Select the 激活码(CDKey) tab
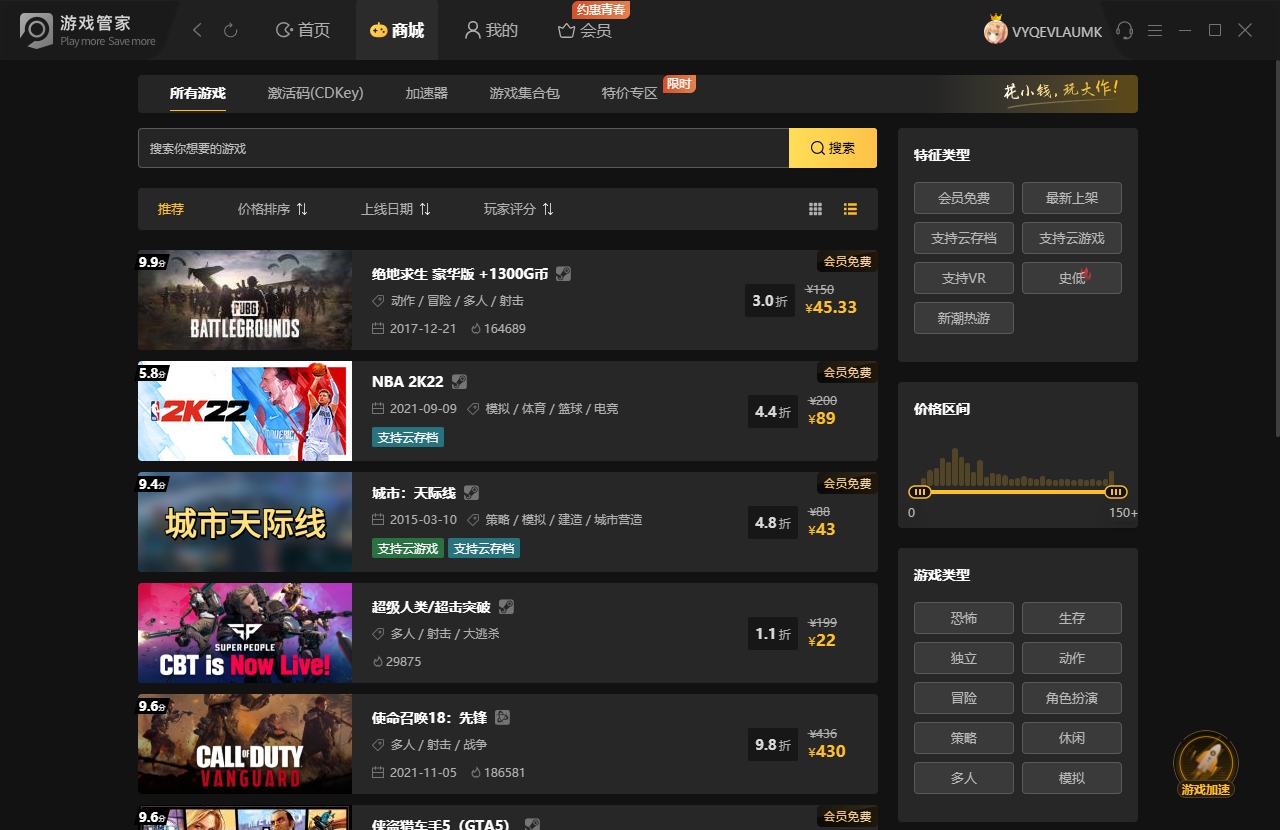Image resolution: width=1280 pixels, height=830 pixels. 316,93
